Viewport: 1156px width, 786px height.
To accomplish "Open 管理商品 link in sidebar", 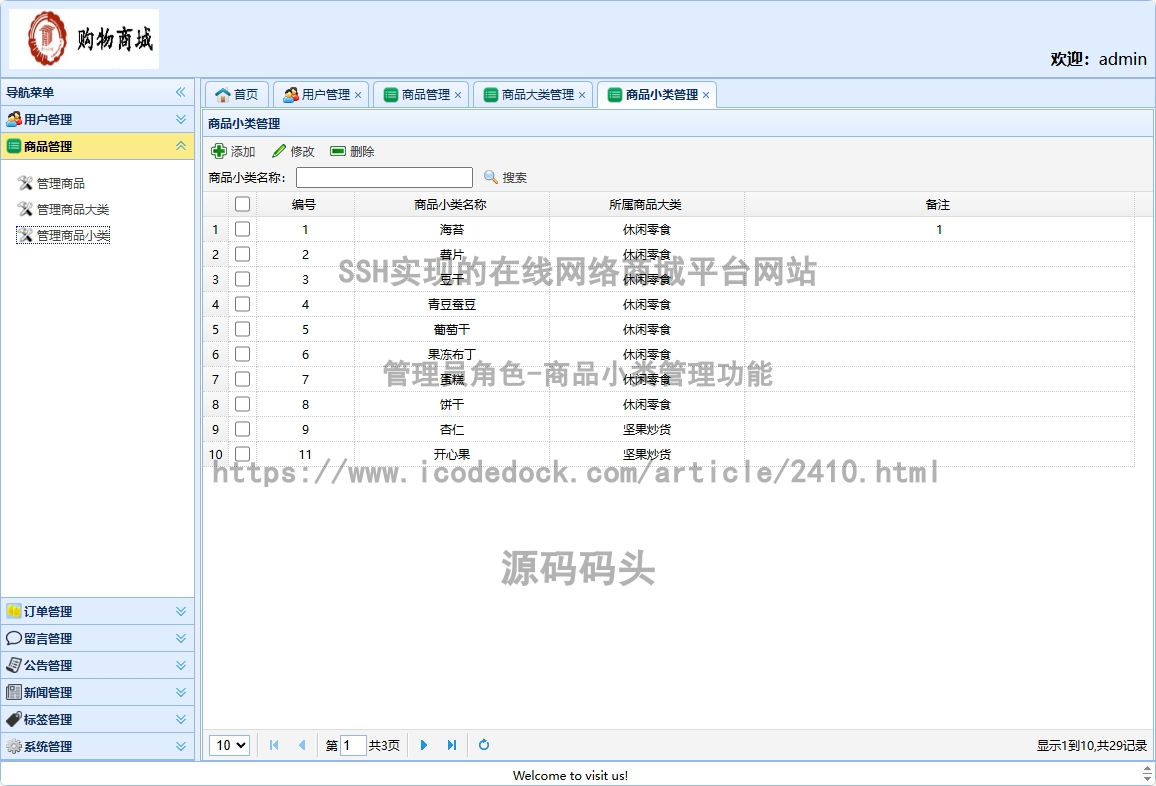I will [61, 183].
